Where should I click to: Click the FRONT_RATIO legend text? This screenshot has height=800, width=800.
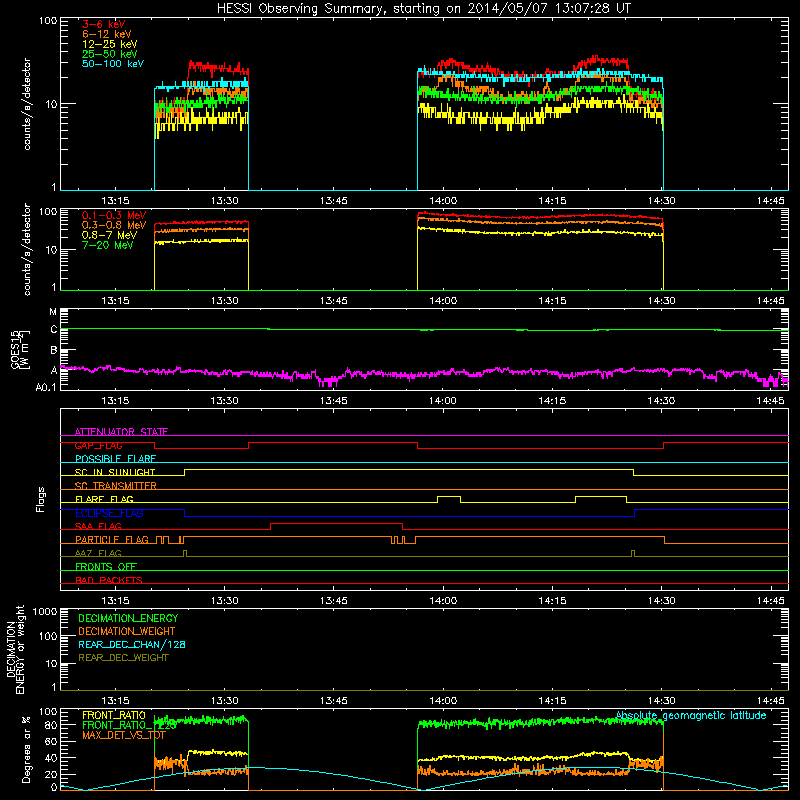tap(114, 715)
